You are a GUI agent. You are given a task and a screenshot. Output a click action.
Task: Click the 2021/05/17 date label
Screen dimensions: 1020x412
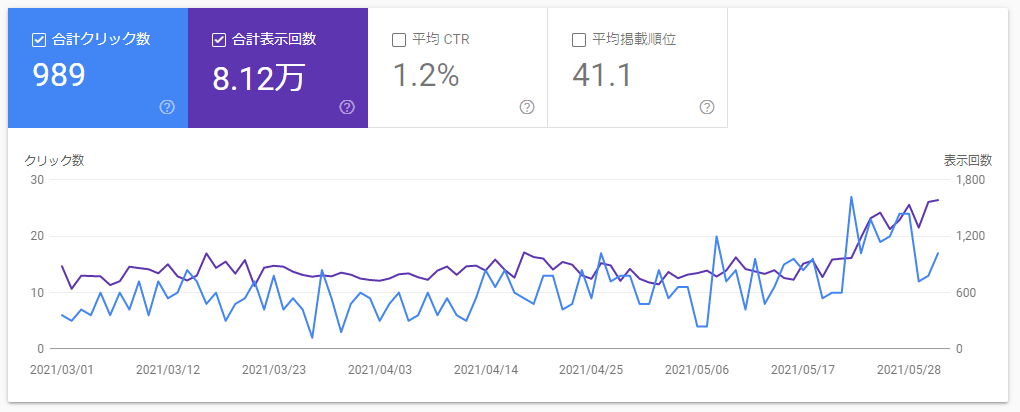tap(803, 370)
